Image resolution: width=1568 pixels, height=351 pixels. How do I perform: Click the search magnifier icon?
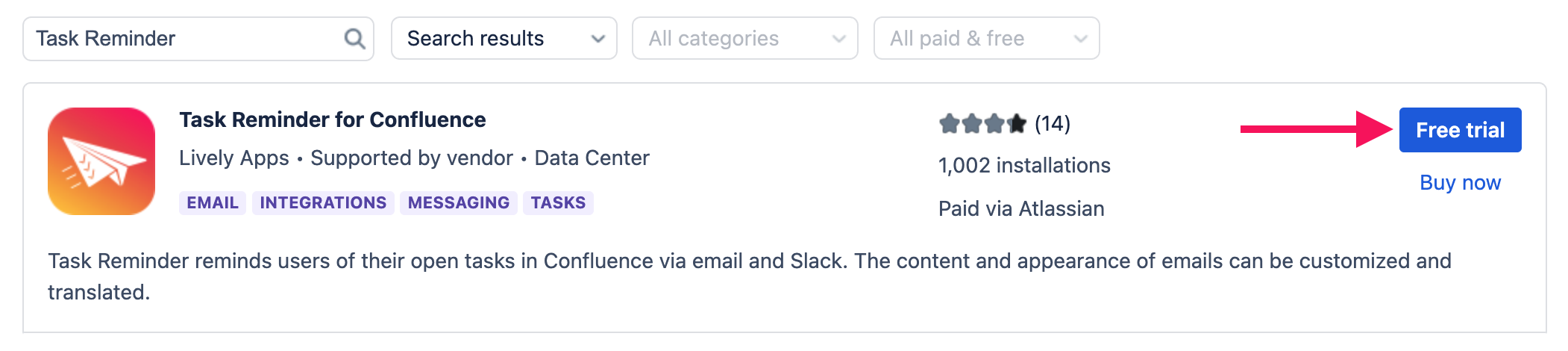pyautogui.click(x=354, y=39)
